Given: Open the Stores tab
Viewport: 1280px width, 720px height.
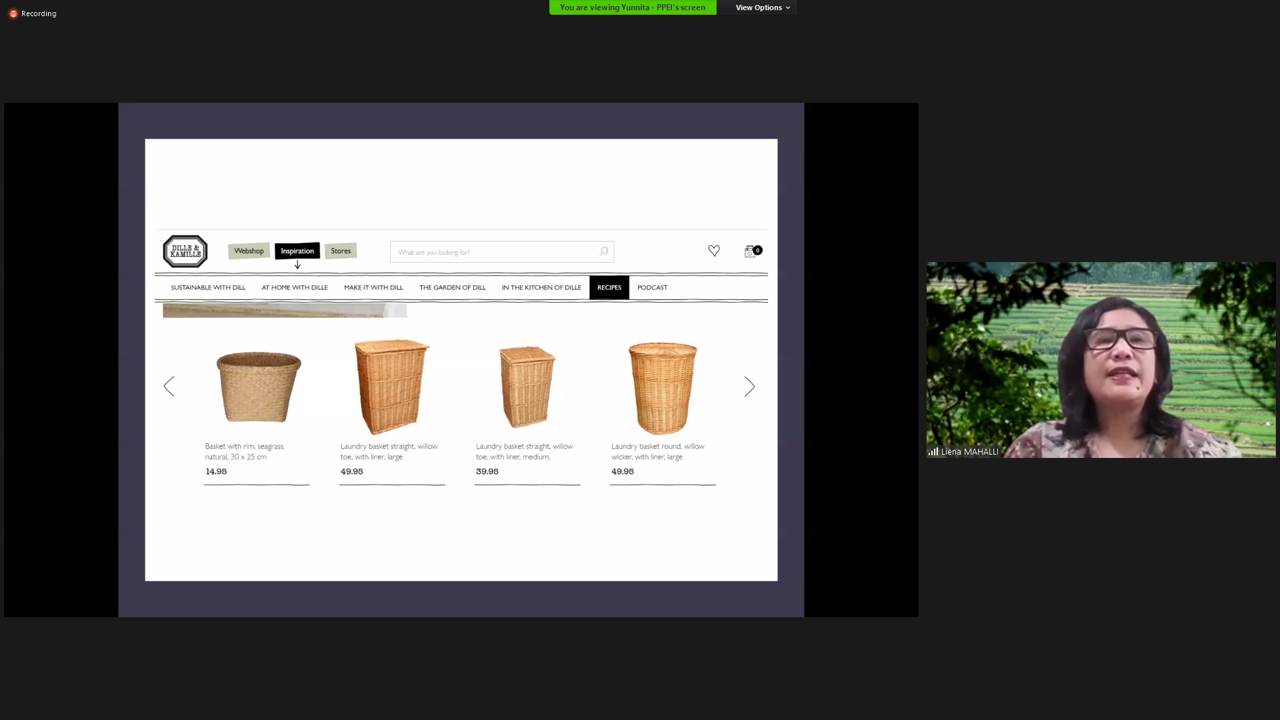Looking at the screenshot, I should click(x=341, y=251).
